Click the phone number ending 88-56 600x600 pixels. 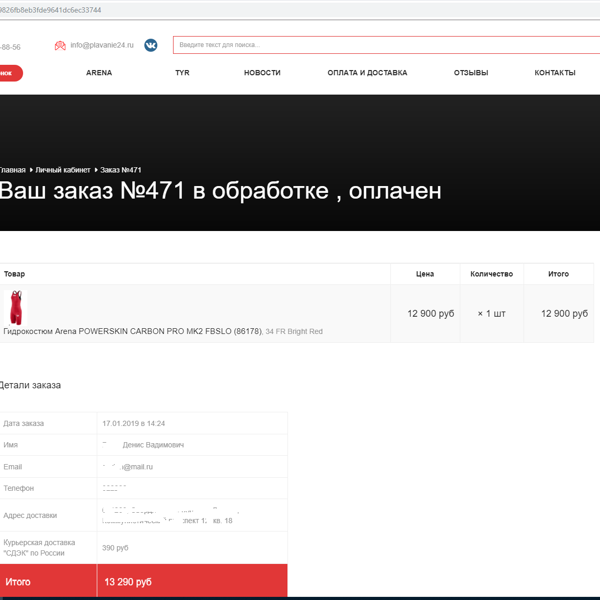(x=10, y=47)
